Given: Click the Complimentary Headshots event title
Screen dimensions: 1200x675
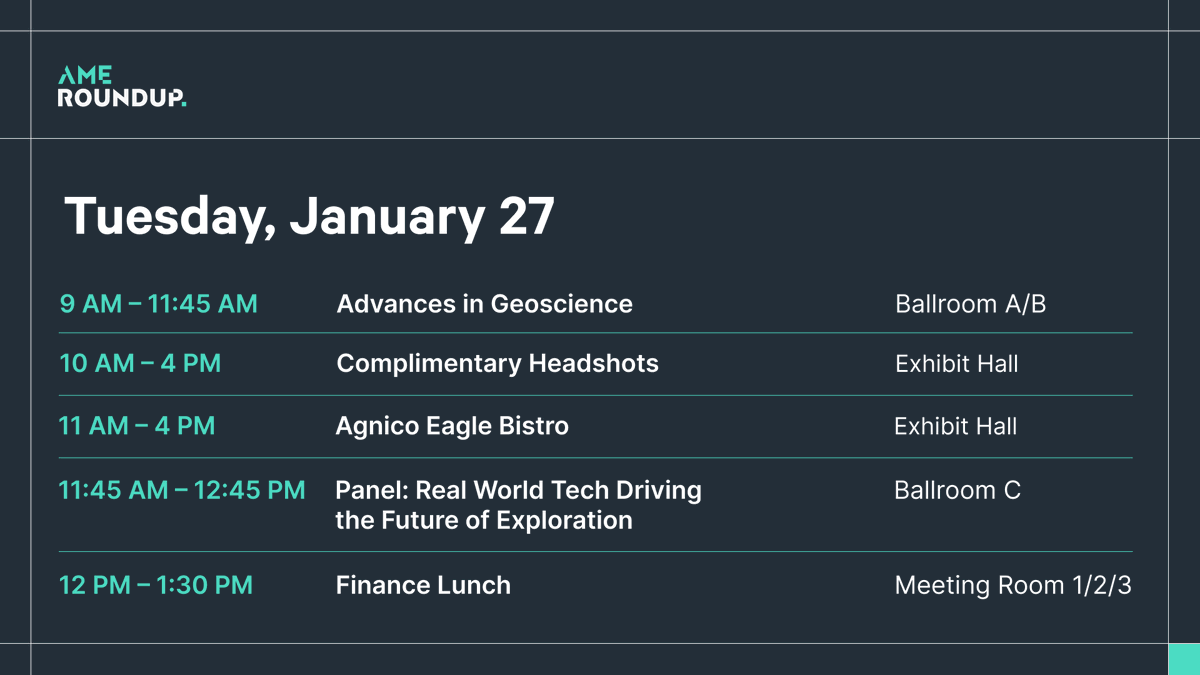Looking at the screenshot, I should pyautogui.click(x=497, y=363).
